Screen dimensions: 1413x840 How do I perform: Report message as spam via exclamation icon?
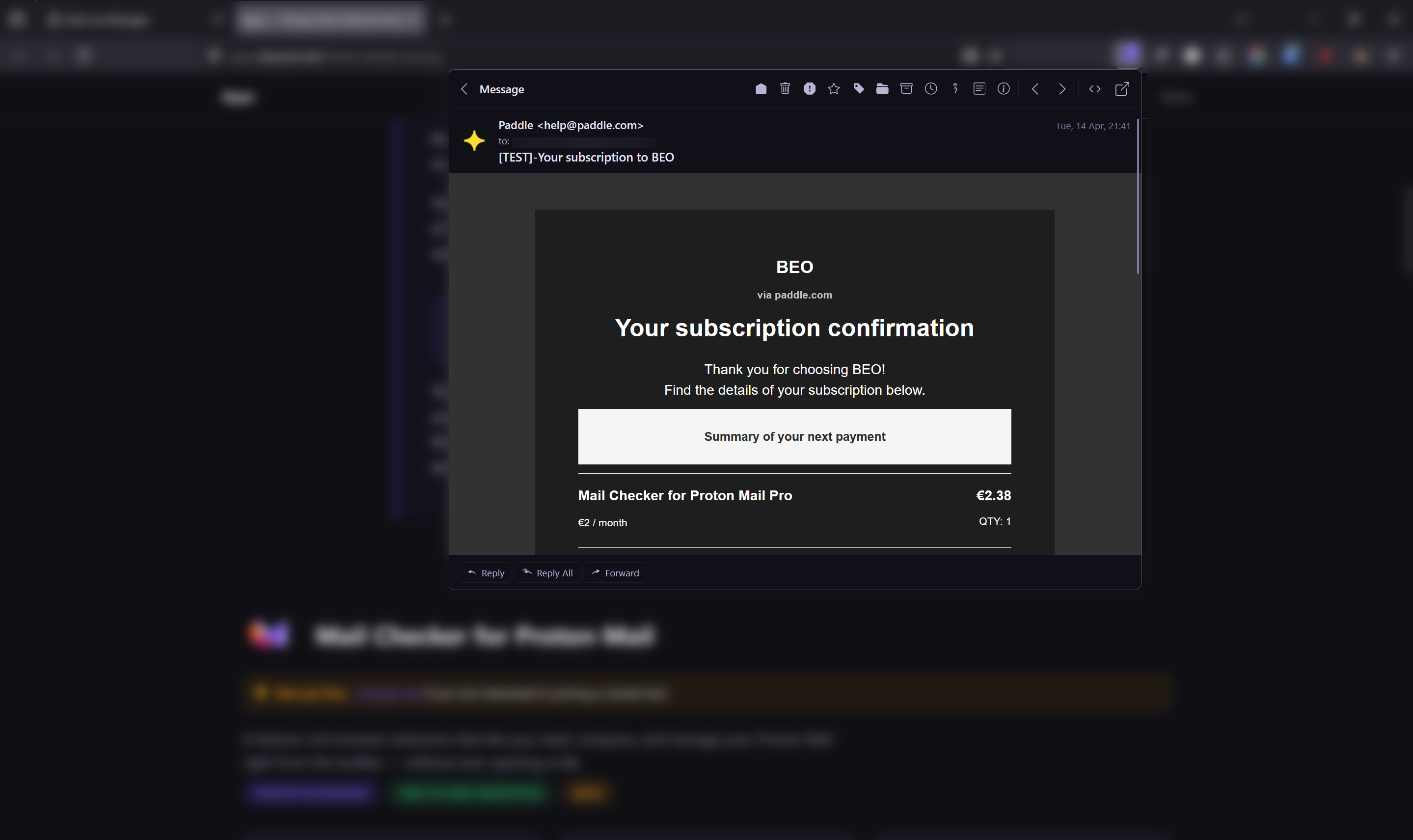(809, 89)
